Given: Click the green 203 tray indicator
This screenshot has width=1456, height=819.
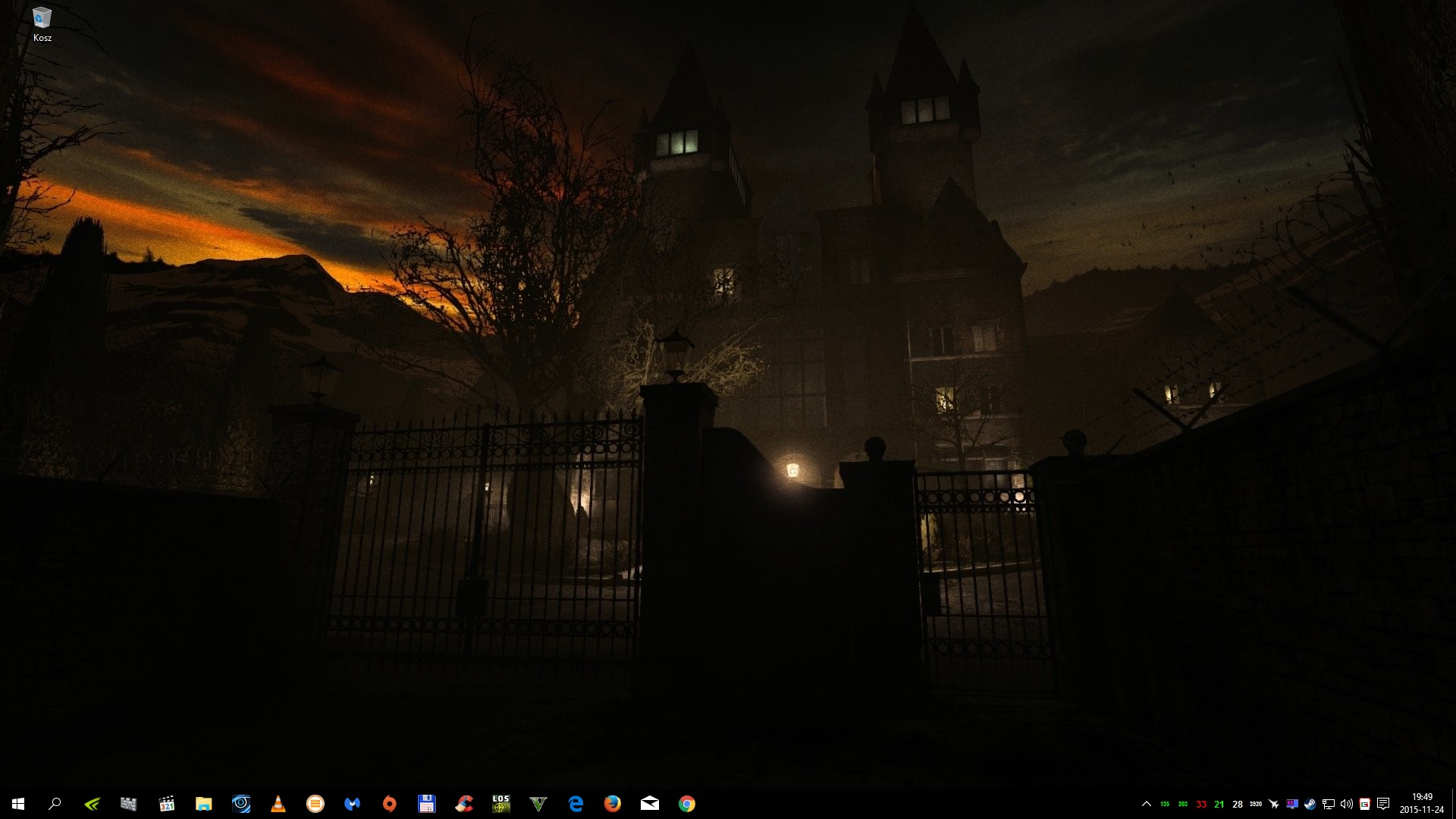Looking at the screenshot, I should pos(1183,804).
